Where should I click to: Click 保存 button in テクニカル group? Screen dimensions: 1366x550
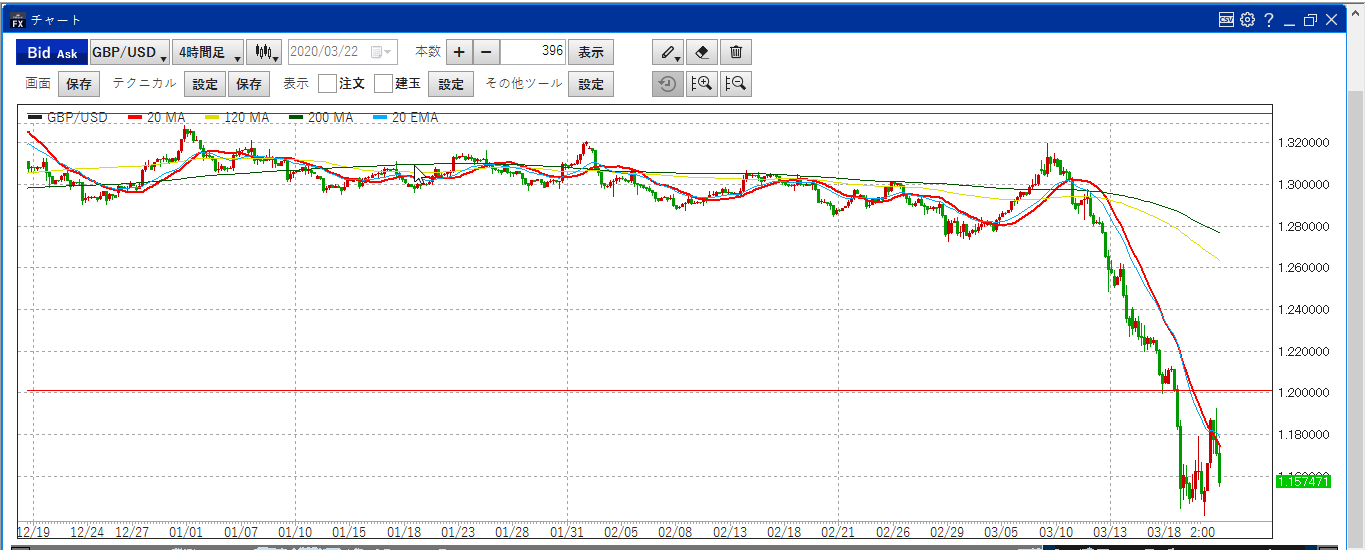(x=249, y=85)
